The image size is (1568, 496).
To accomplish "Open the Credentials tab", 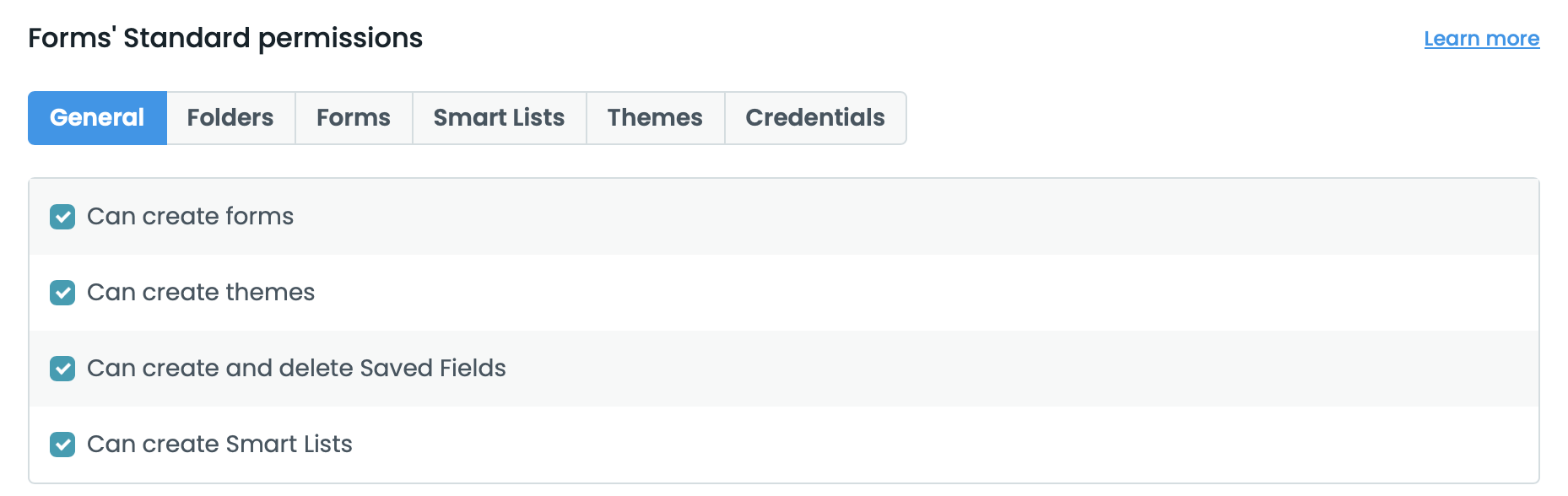I will click(814, 118).
